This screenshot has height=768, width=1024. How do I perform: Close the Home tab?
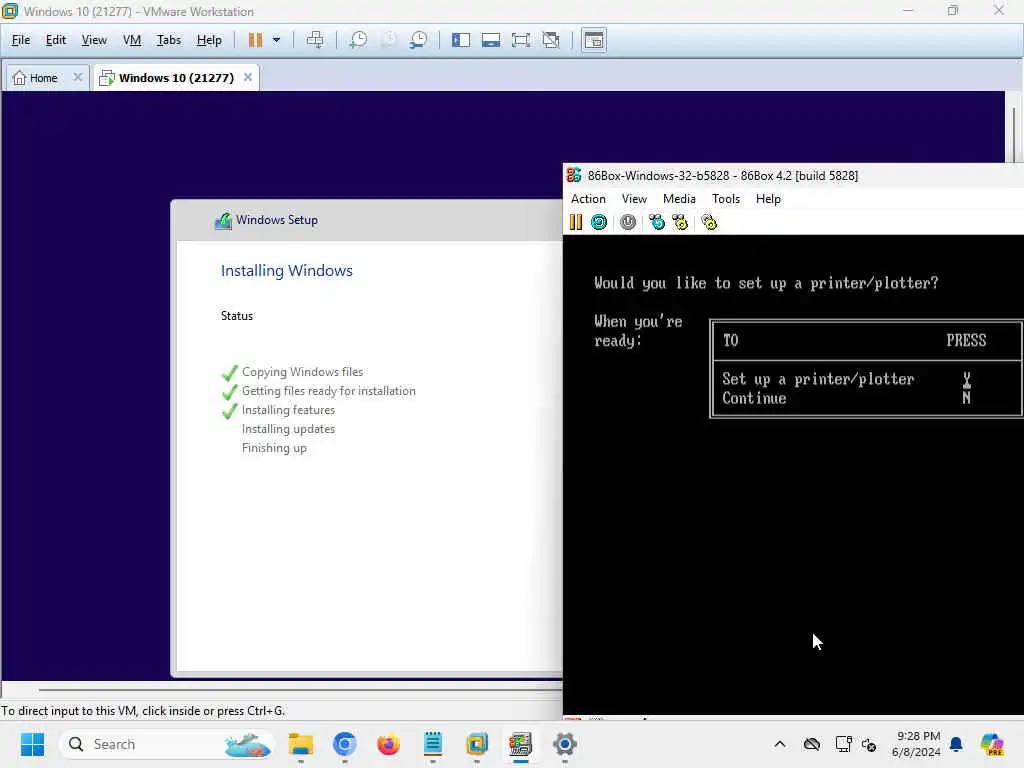pyautogui.click(x=78, y=77)
